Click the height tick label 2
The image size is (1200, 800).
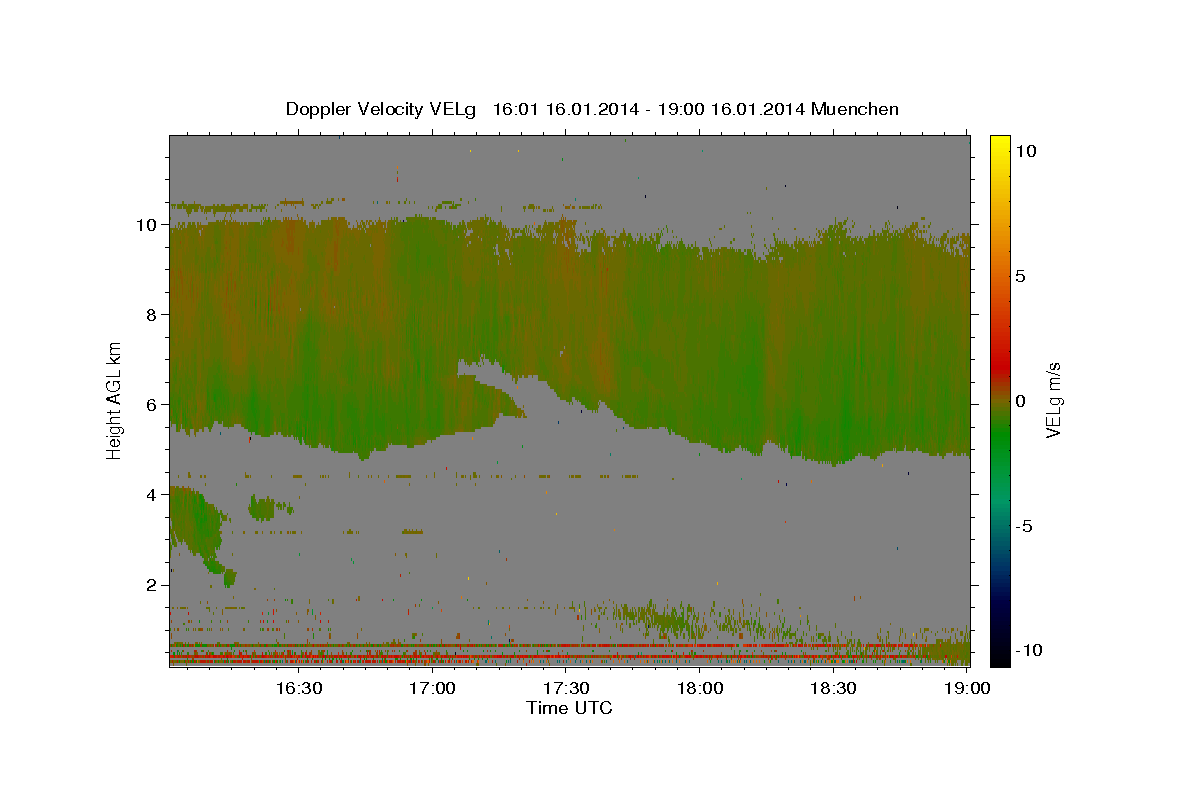154,585
